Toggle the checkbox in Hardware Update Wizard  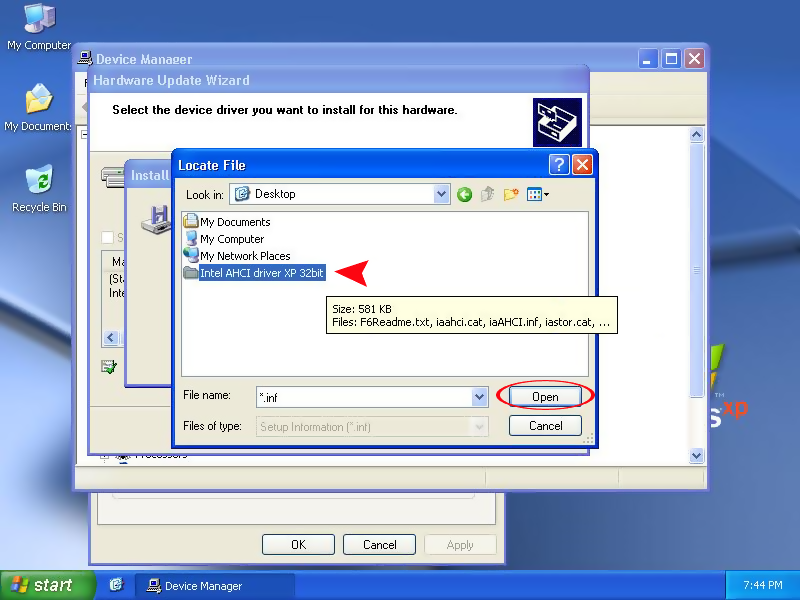(107, 237)
